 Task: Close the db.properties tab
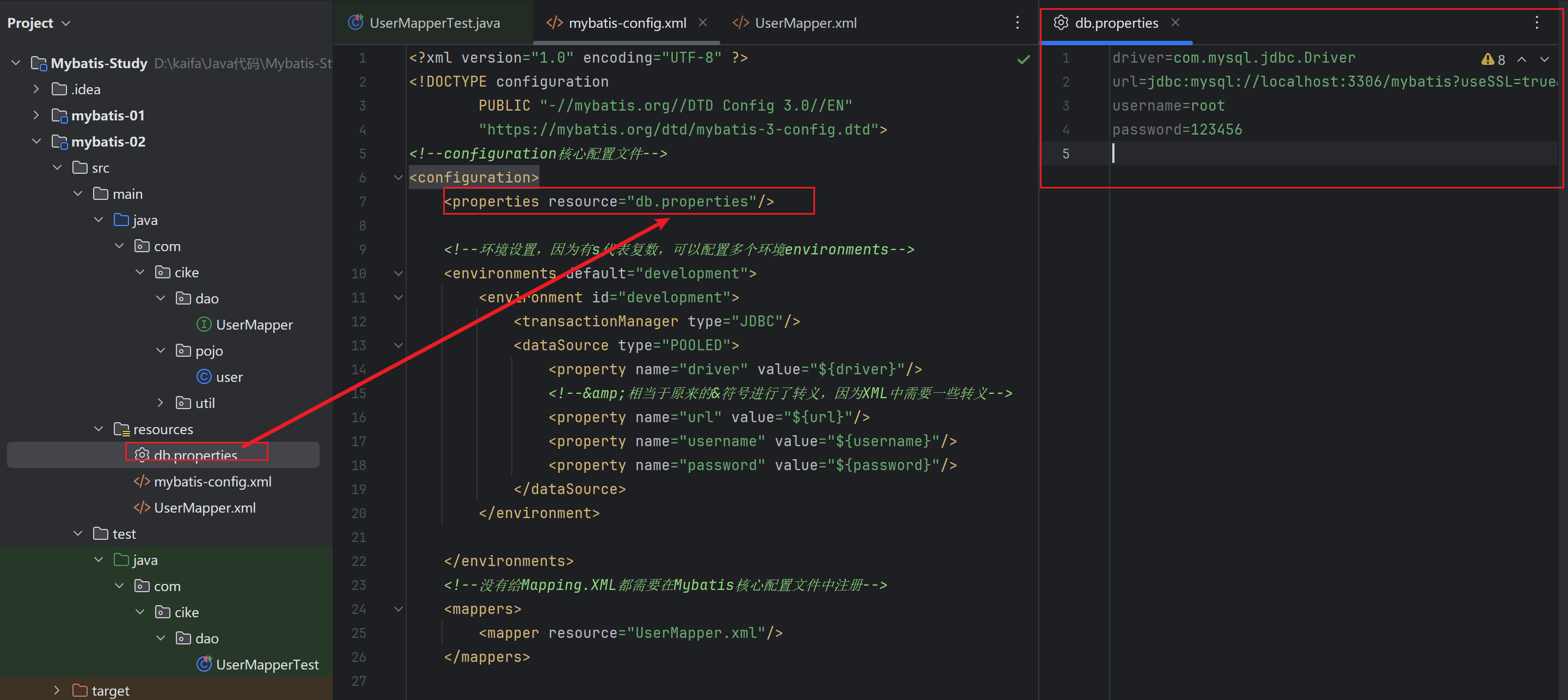pyautogui.click(x=1175, y=23)
